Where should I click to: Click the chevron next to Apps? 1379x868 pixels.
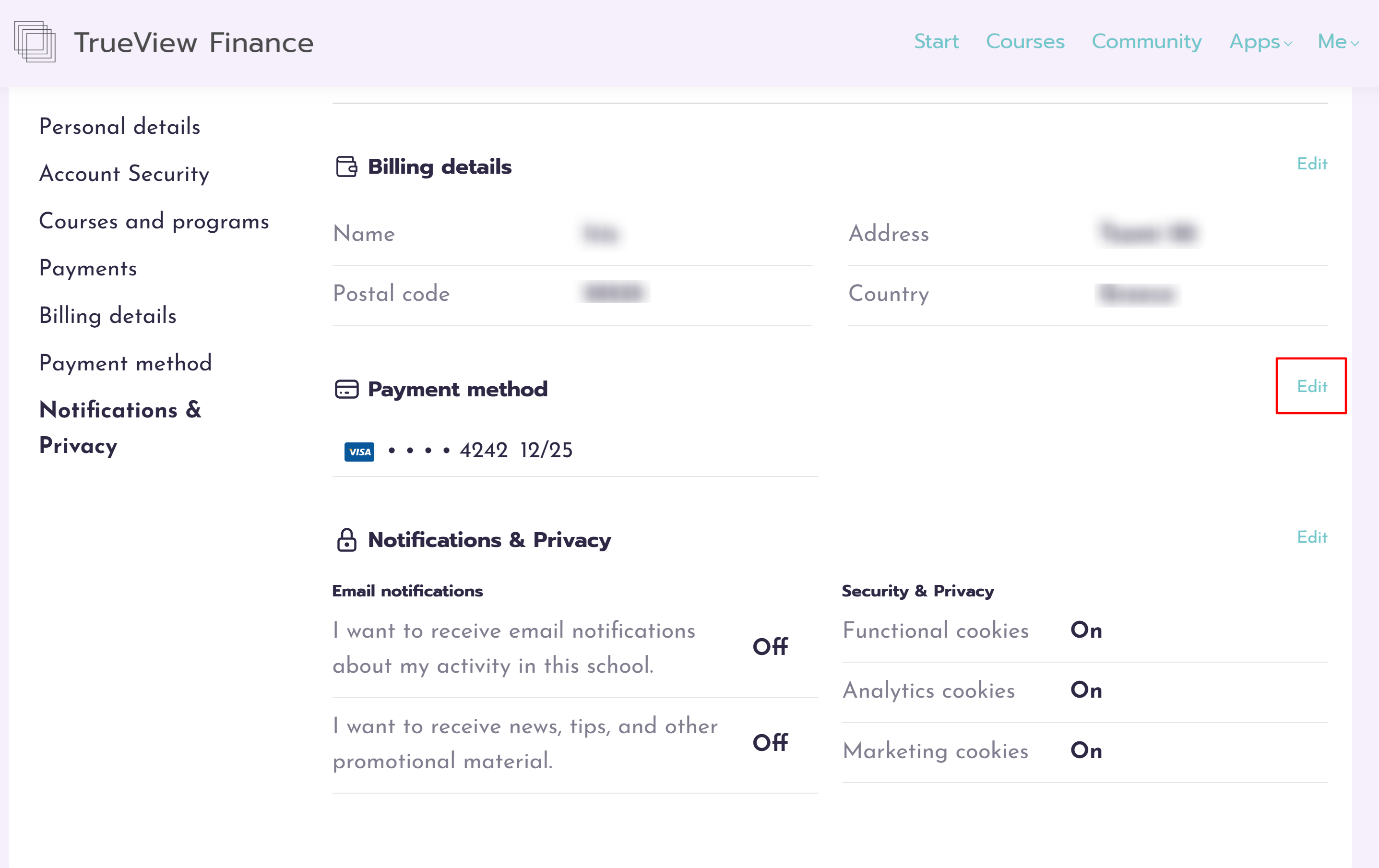1288,44
